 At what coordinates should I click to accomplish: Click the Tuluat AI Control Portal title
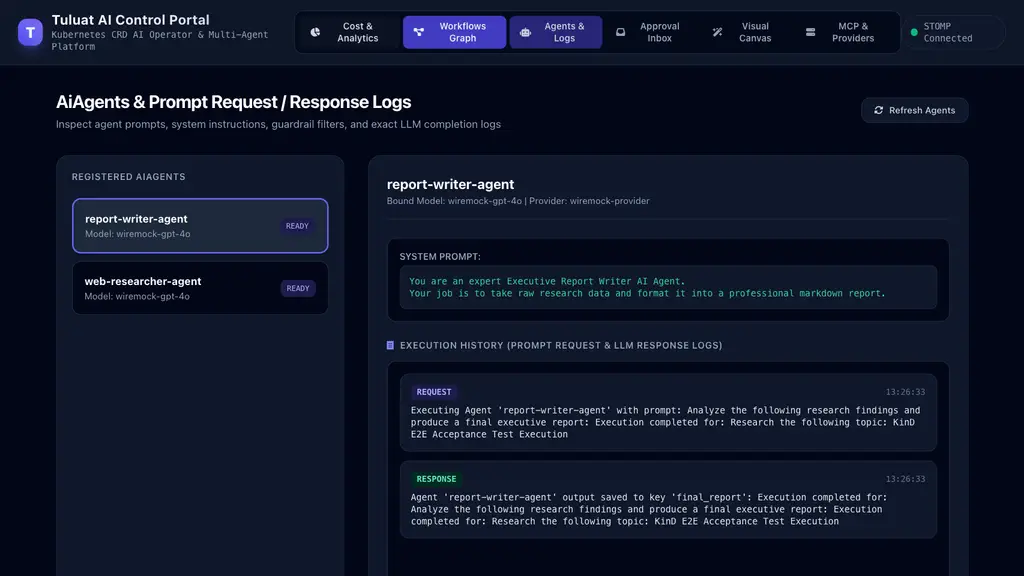tap(131, 20)
